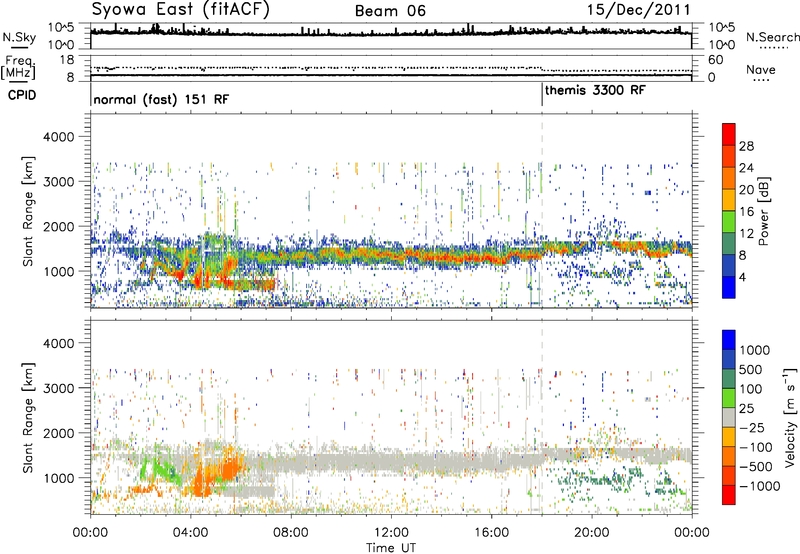Screen dimensions: 800x554
Task: Pick the bright blue top segment of Velocity colorbar
Action: click(729, 340)
